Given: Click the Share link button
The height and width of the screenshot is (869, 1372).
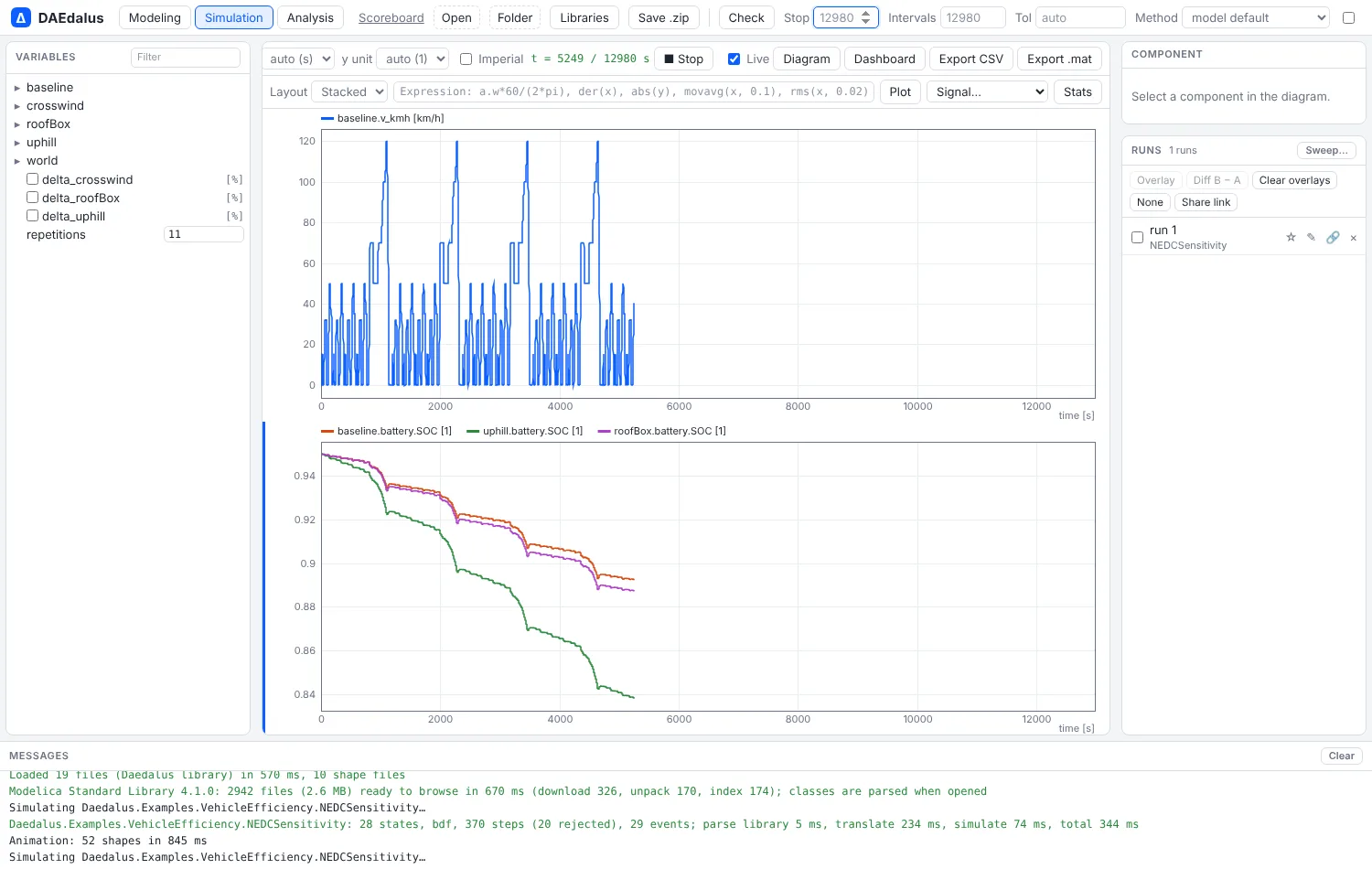Looking at the screenshot, I should (1206, 202).
